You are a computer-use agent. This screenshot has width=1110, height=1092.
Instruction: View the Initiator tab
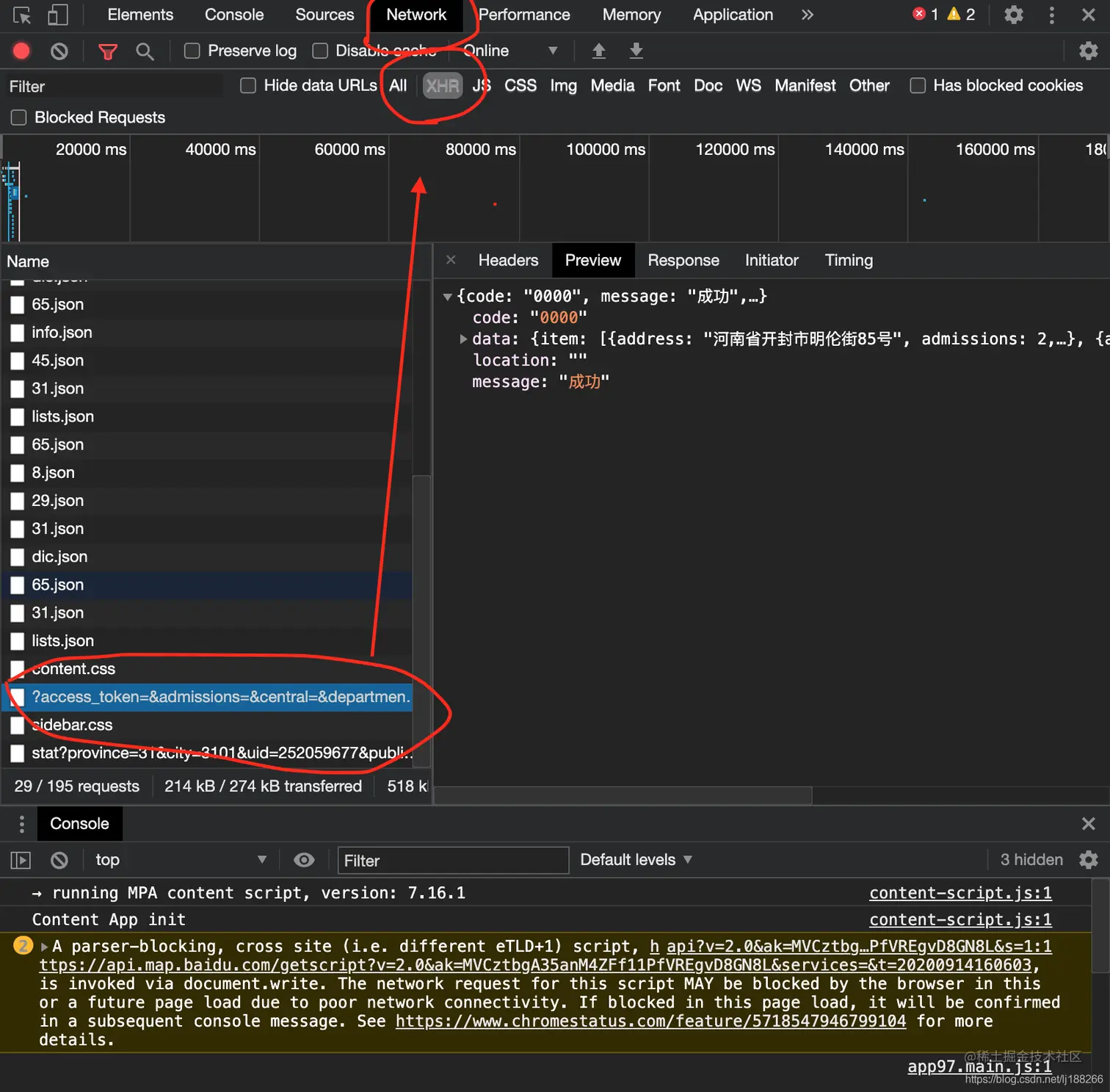click(771, 260)
